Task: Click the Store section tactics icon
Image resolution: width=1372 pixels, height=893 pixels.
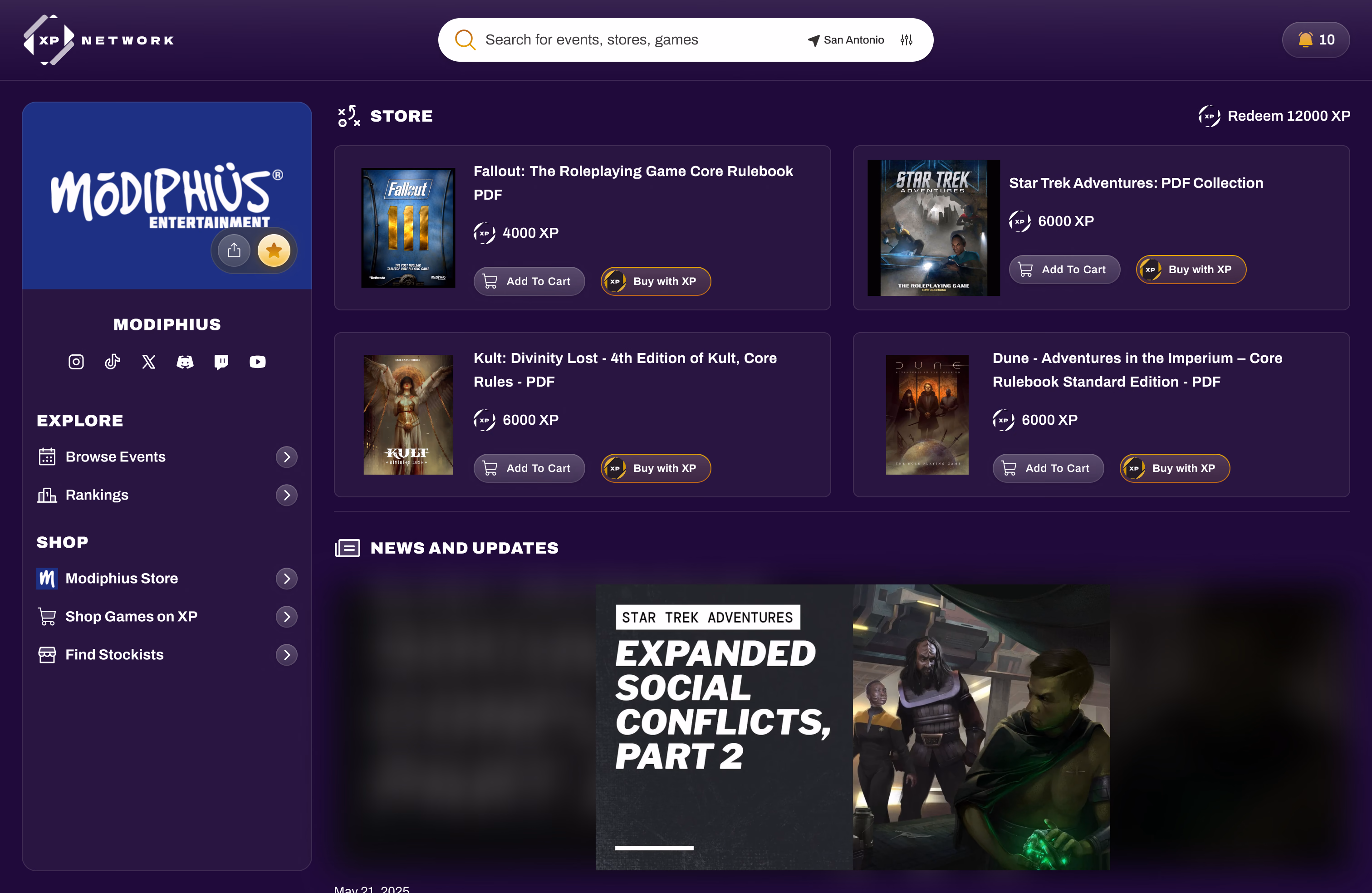Action: [349, 116]
